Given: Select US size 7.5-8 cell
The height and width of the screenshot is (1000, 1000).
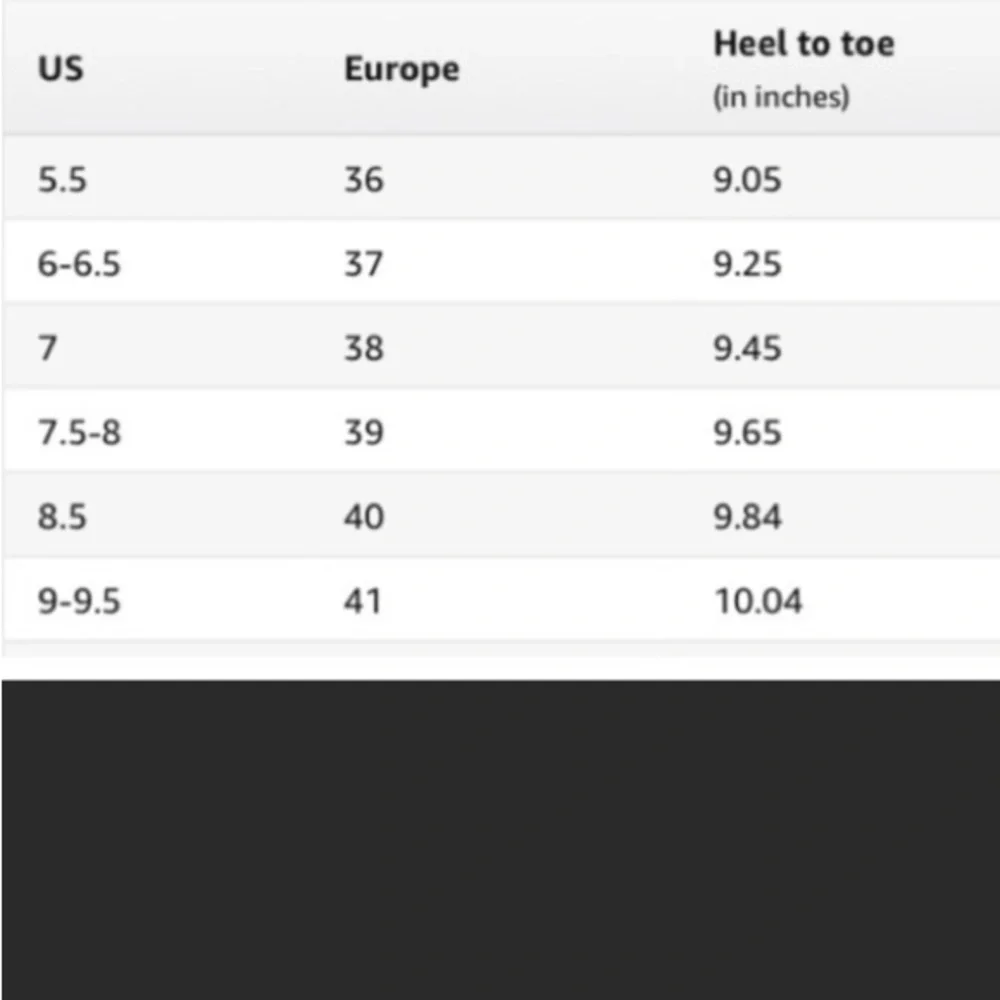Looking at the screenshot, I should [80, 432].
